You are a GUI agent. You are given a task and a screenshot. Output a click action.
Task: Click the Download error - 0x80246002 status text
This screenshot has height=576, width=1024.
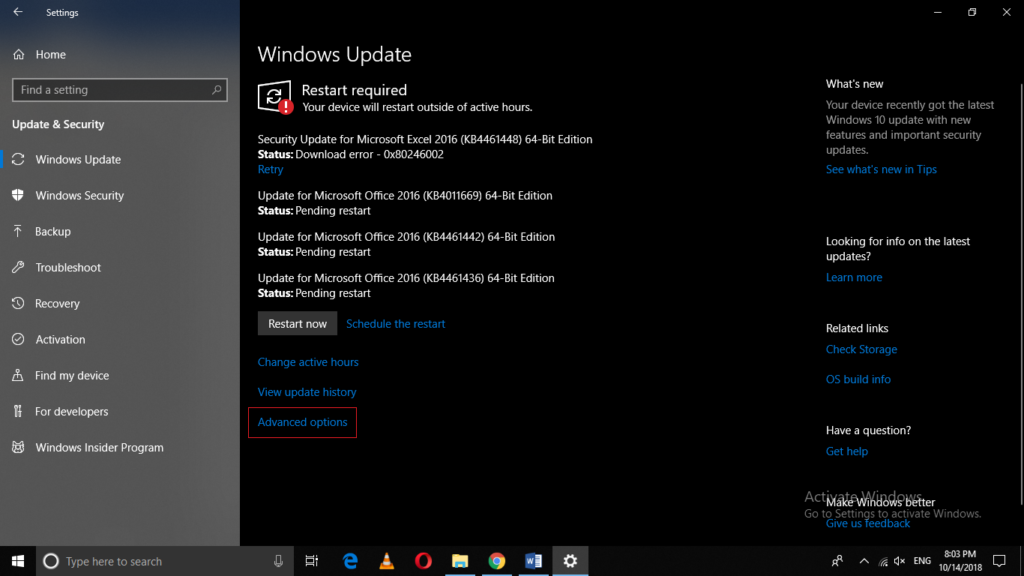tap(369, 154)
